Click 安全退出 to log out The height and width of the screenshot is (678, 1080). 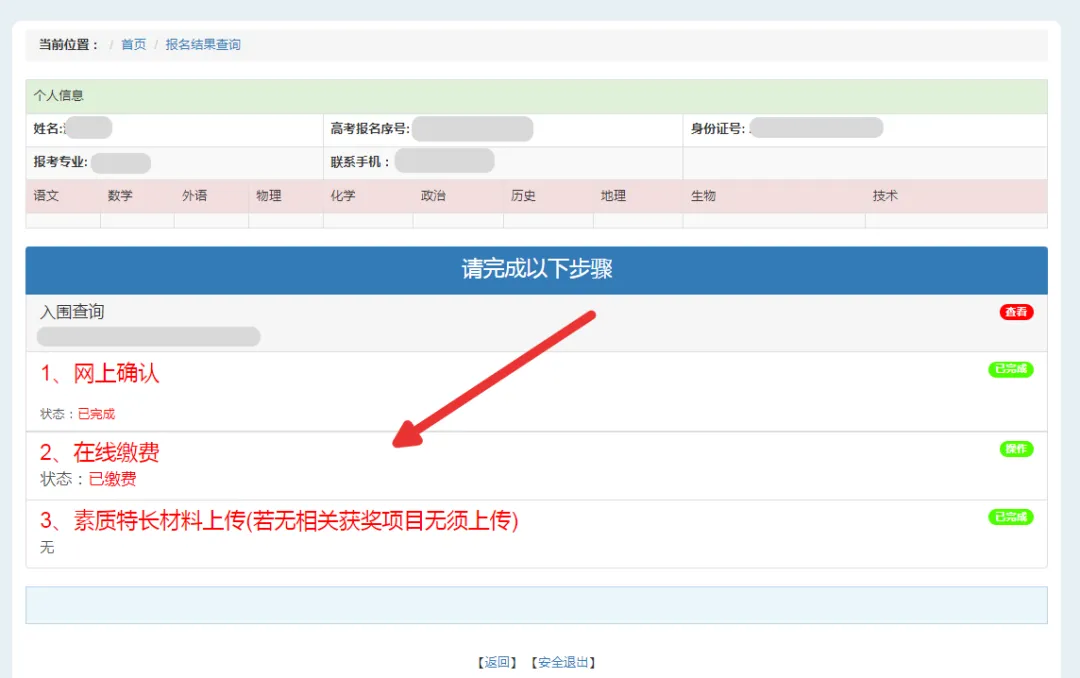[564, 662]
